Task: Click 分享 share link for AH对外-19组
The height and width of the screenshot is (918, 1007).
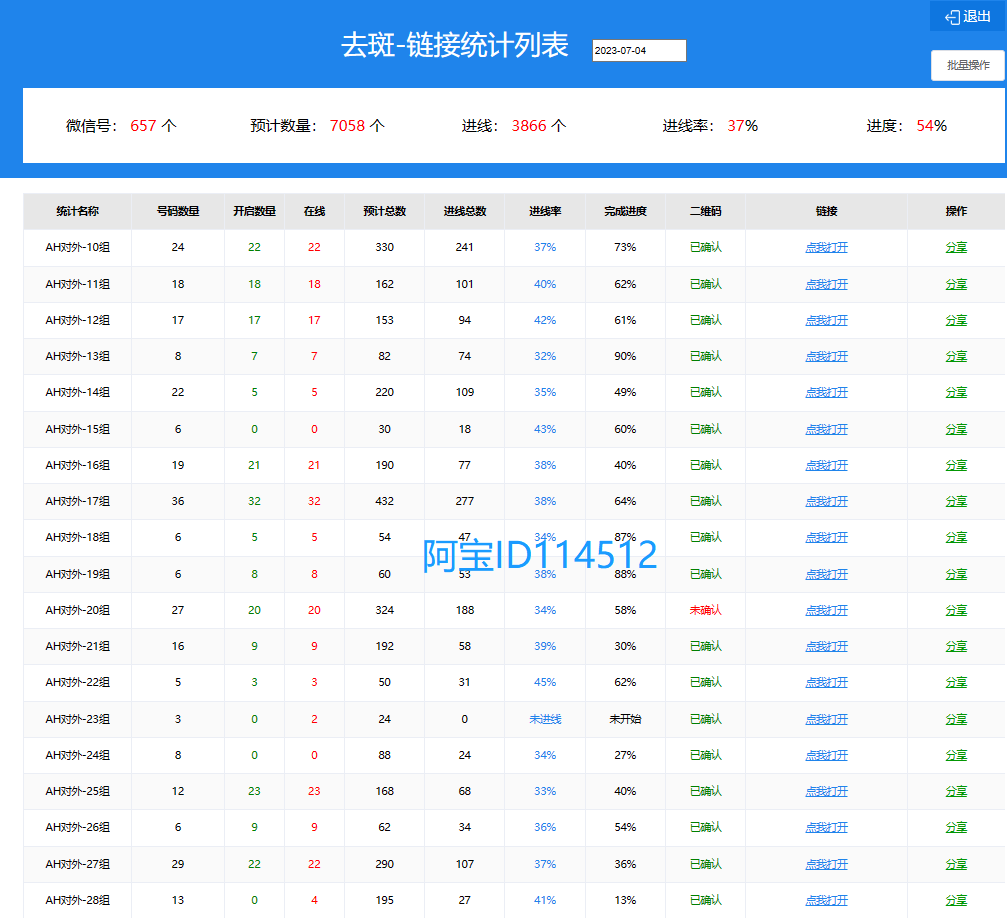Action: (956, 574)
